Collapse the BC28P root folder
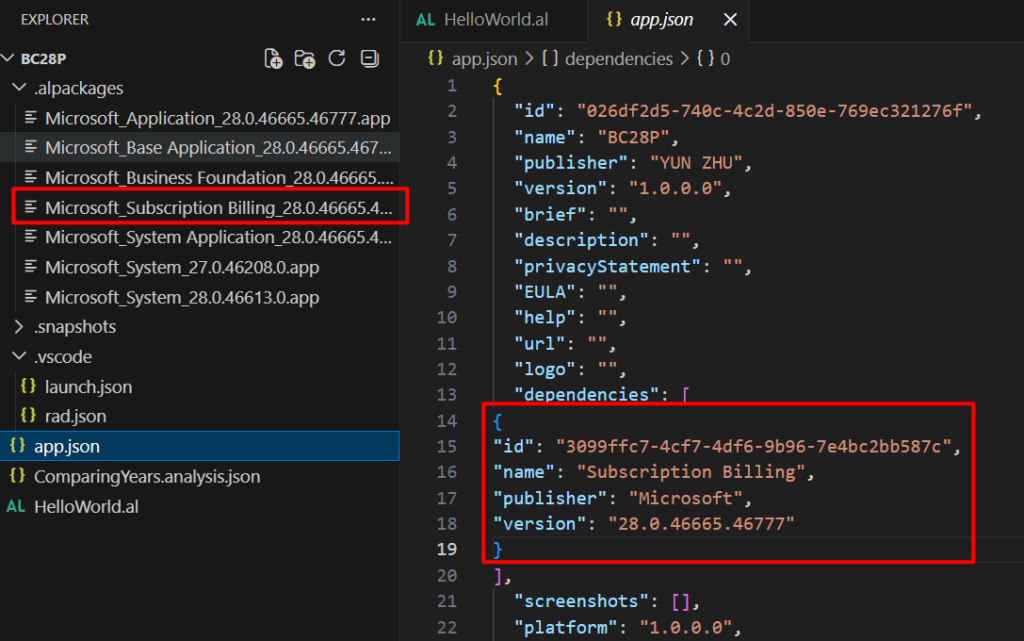 10,58
